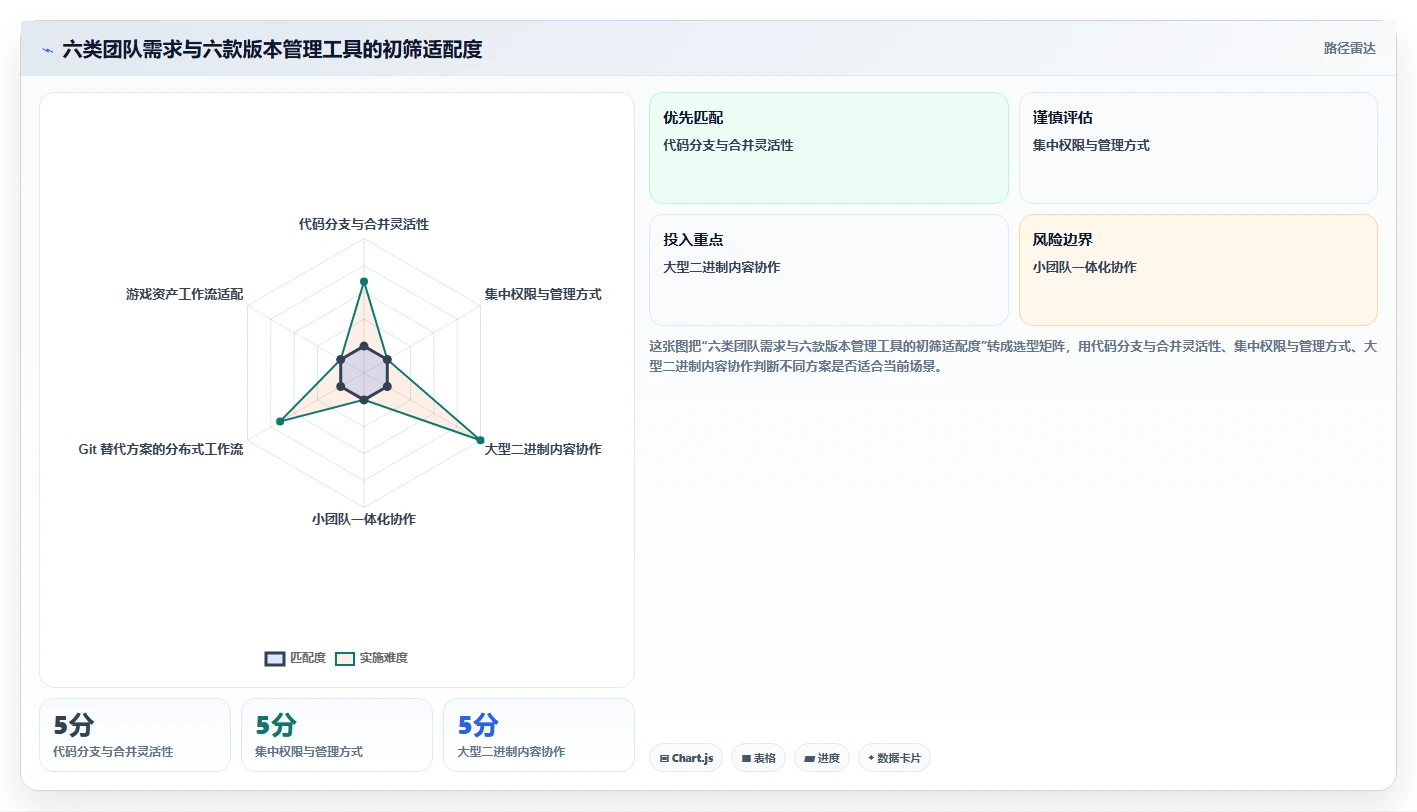Click the 5分 代码分支与合并灵活性 stat card

point(135,735)
